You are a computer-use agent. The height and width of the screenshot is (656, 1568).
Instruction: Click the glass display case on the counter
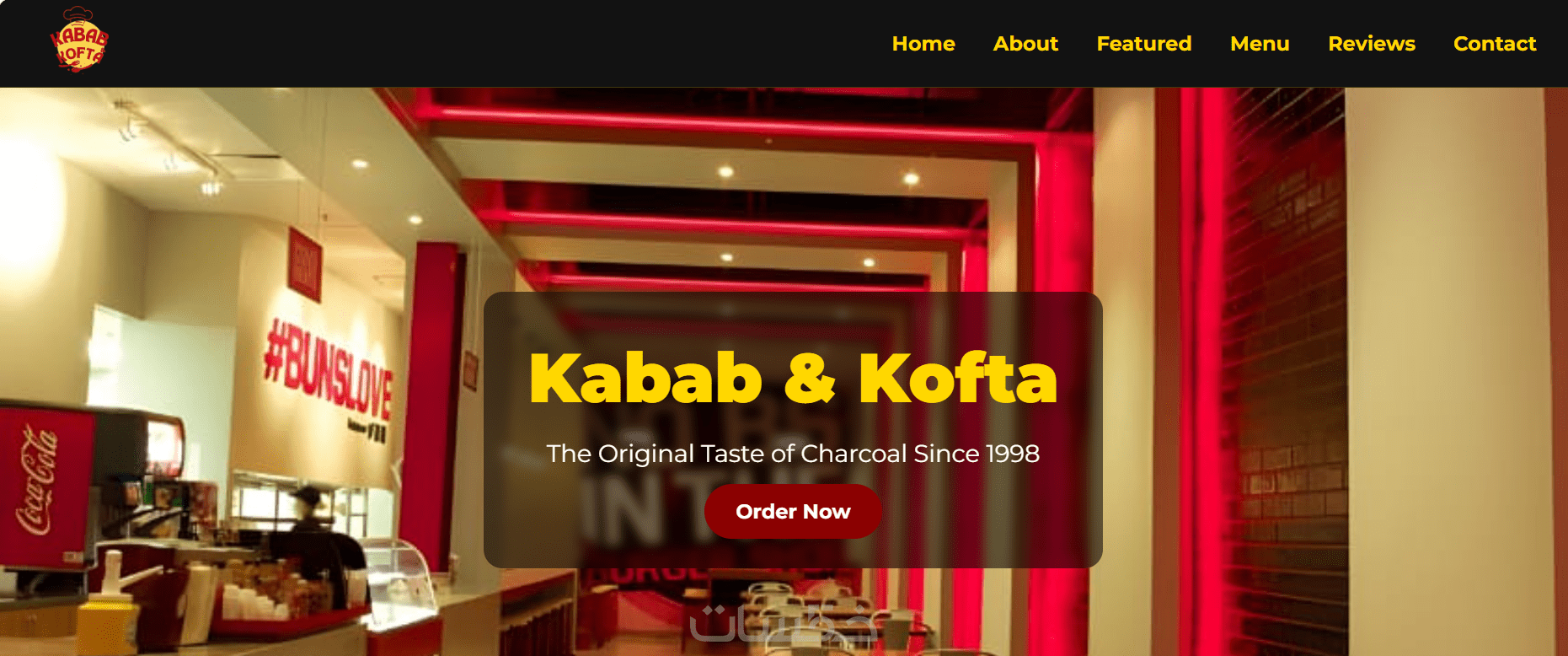point(398,573)
